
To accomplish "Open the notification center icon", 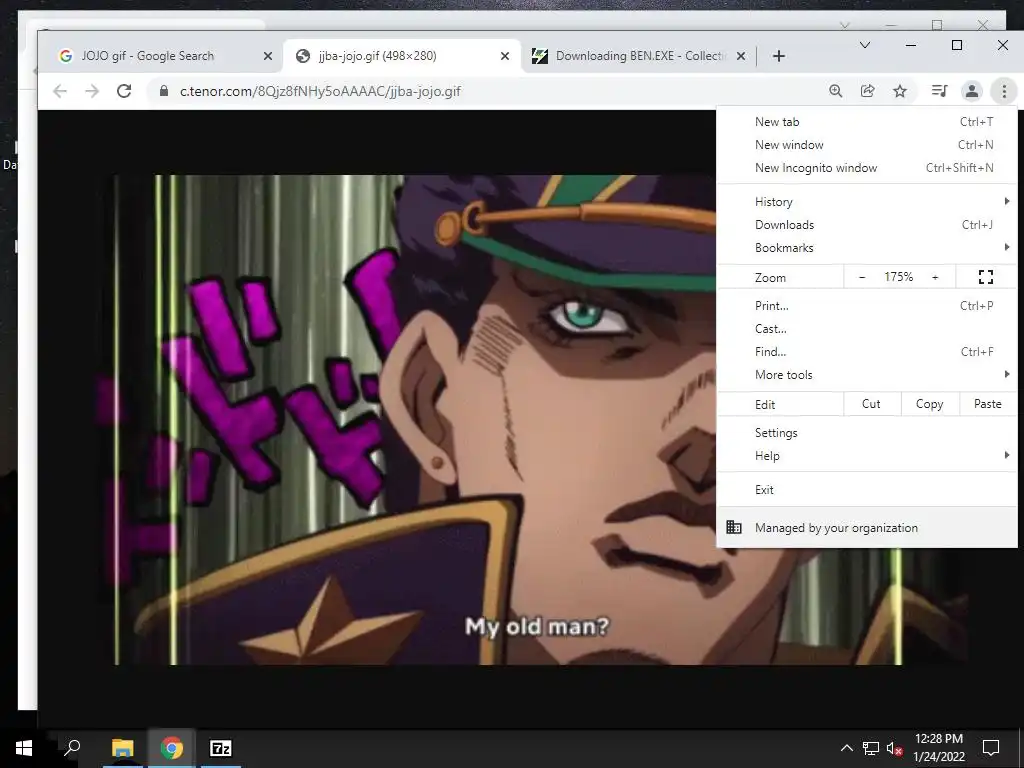I will pyautogui.click(x=991, y=748).
